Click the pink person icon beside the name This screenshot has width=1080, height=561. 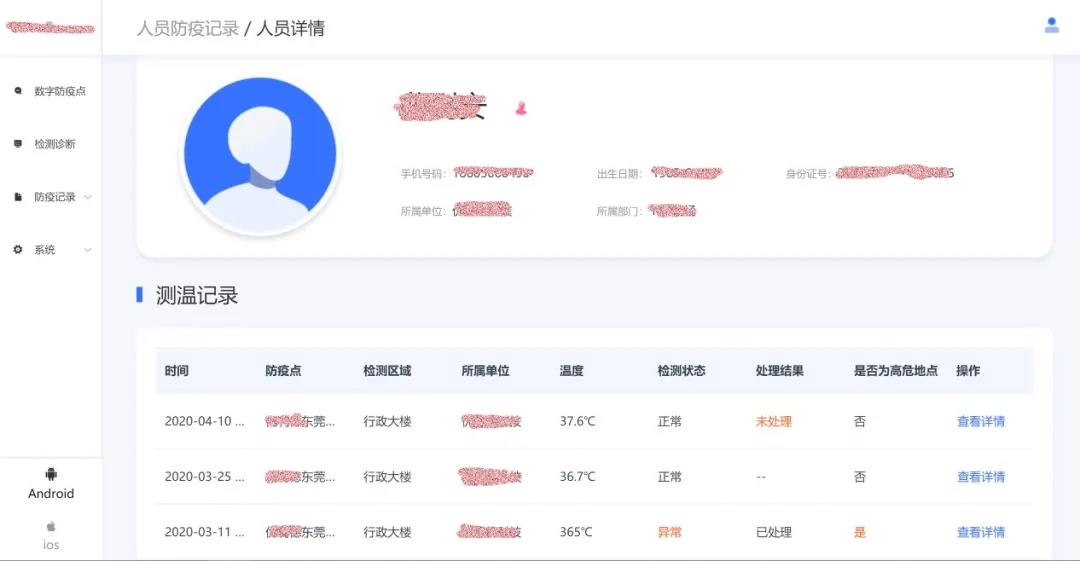click(520, 108)
